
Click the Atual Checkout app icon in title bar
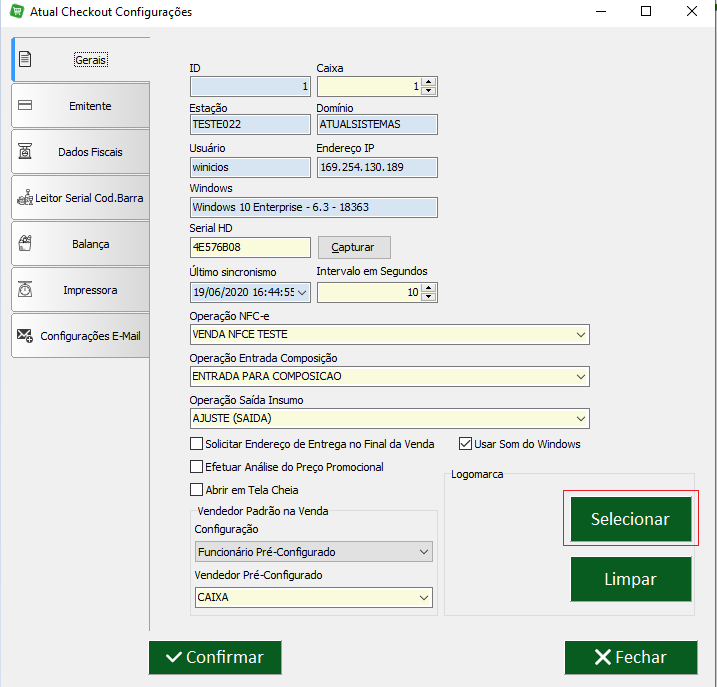point(17,11)
